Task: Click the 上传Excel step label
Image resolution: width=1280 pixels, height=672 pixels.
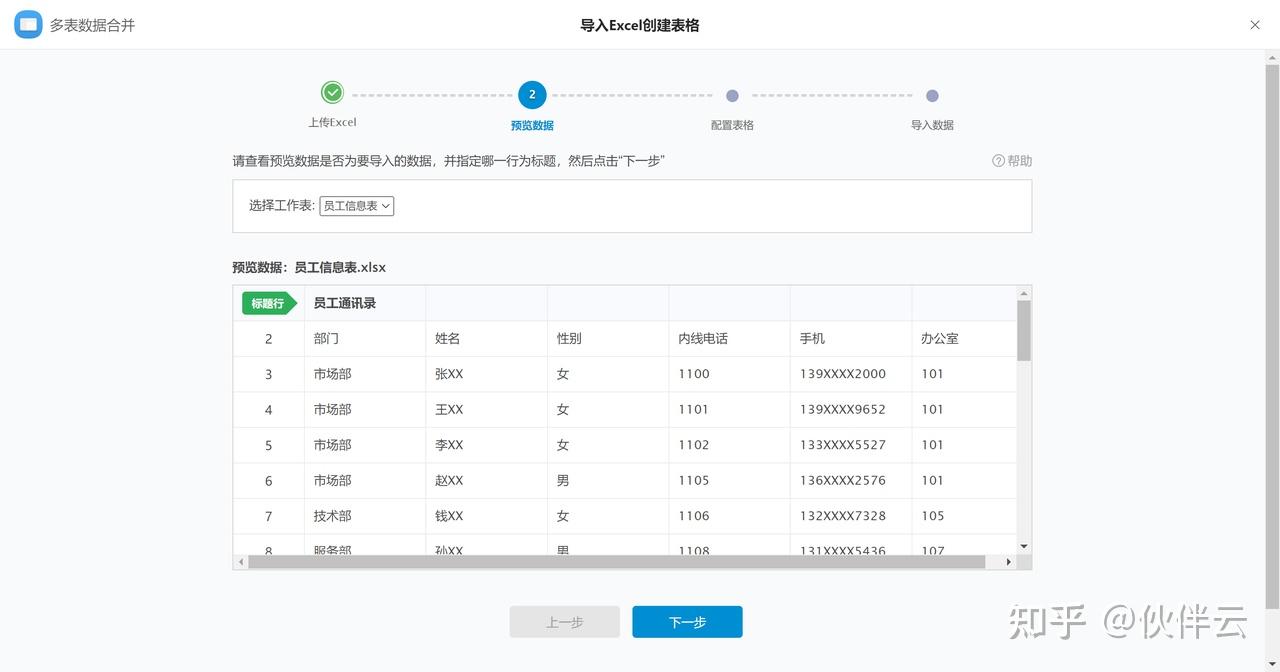Action: (x=332, y=123)
